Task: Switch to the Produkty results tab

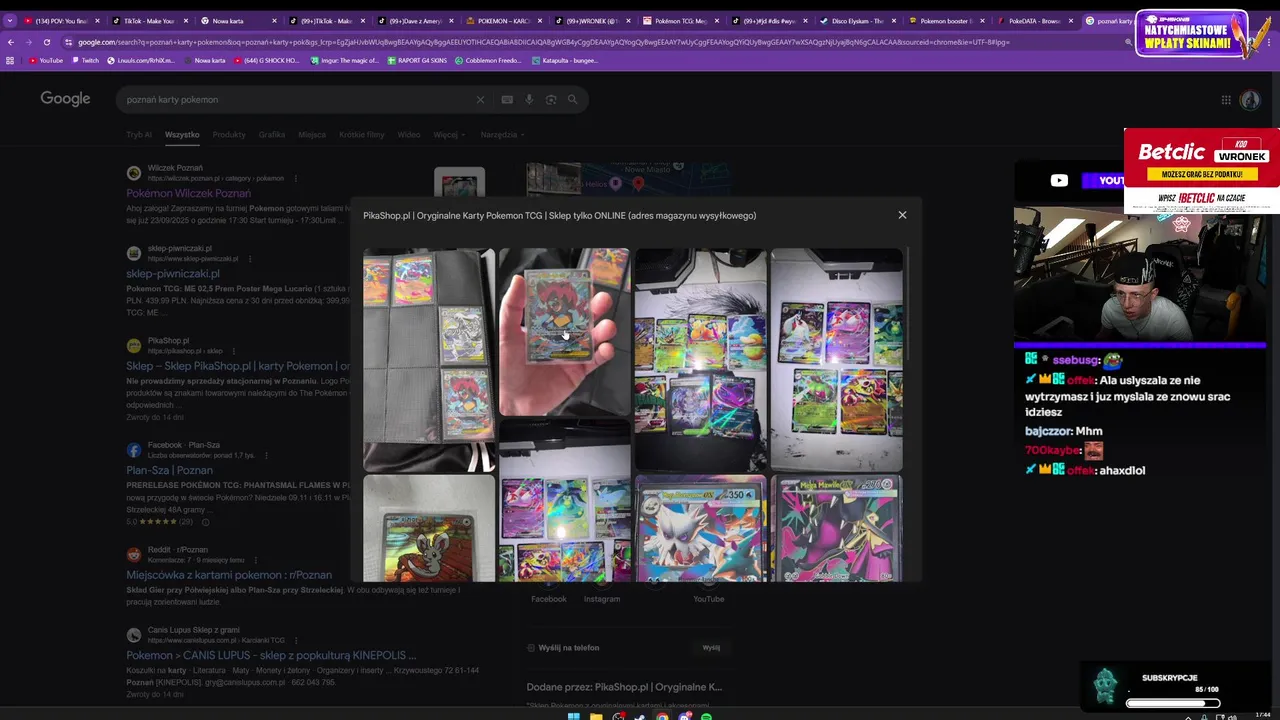Action: 229,134
